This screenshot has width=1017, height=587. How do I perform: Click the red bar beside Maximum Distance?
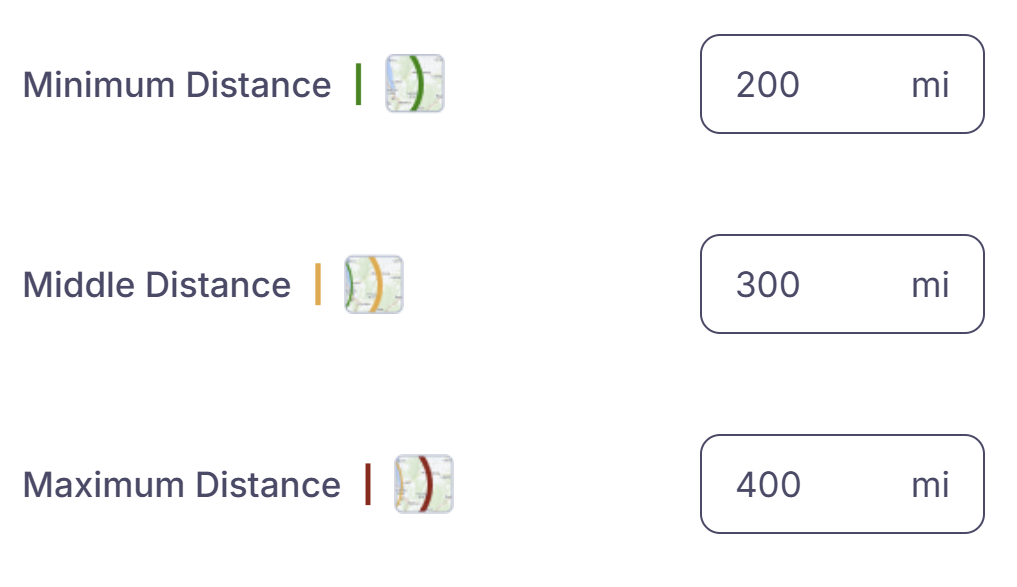[x=368, y=484]
